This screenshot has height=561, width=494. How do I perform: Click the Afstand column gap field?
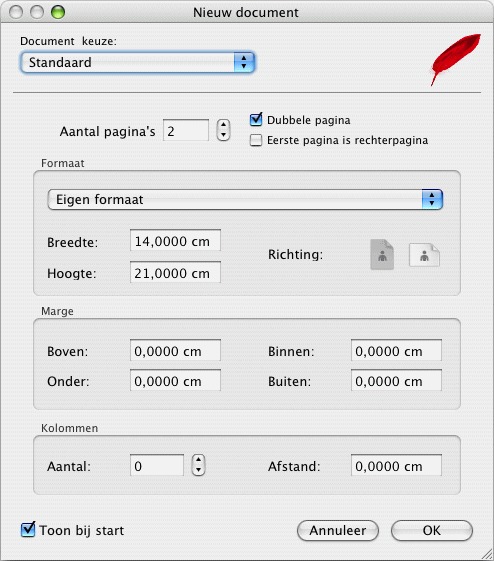click(396, 465)
